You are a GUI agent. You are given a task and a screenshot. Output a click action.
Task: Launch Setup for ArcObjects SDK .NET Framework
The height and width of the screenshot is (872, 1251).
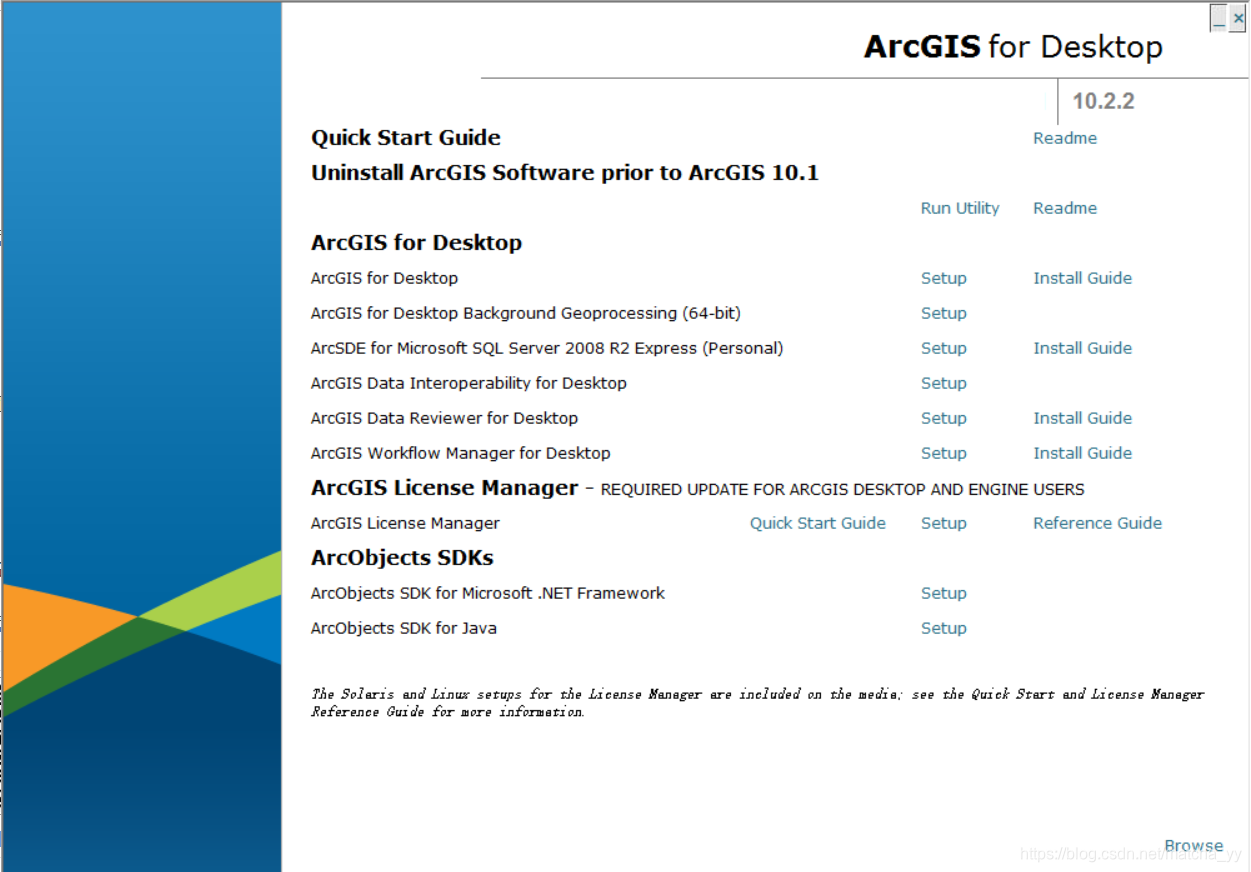coord(944,593)
